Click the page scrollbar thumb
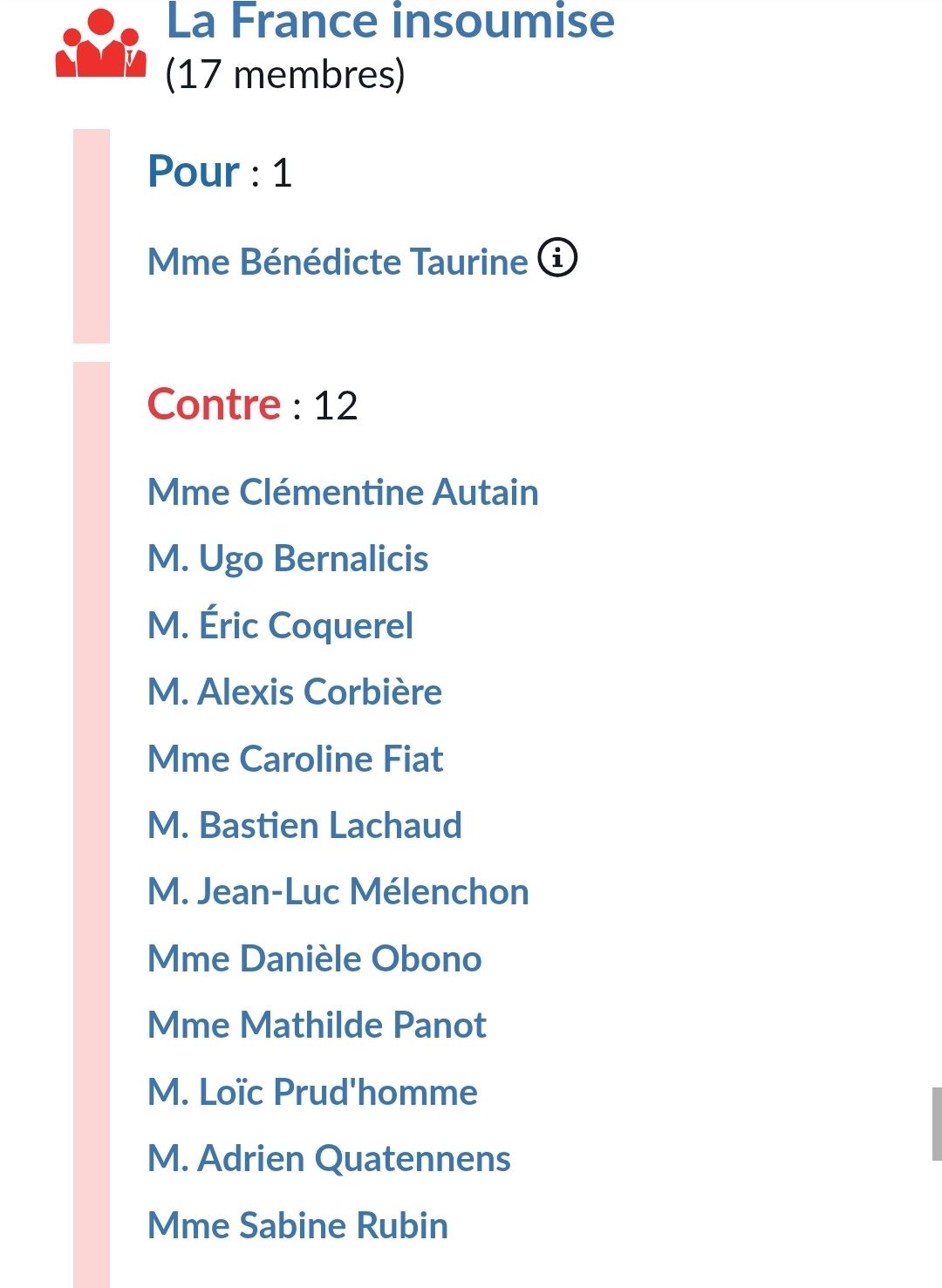The height and width of the screenshot is (1288, 942). click(x=936, y=1123)
